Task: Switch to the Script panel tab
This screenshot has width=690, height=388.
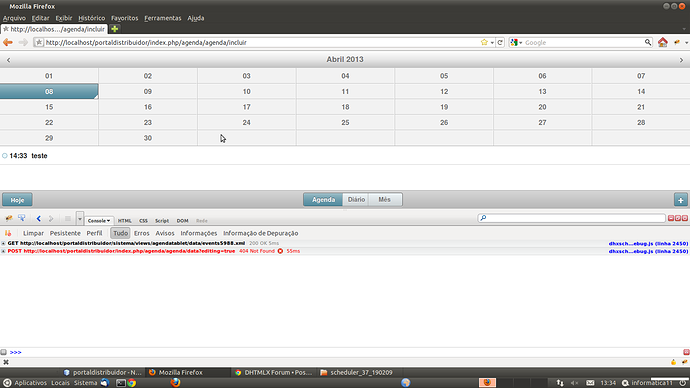Action: click(x=162, y=220)
